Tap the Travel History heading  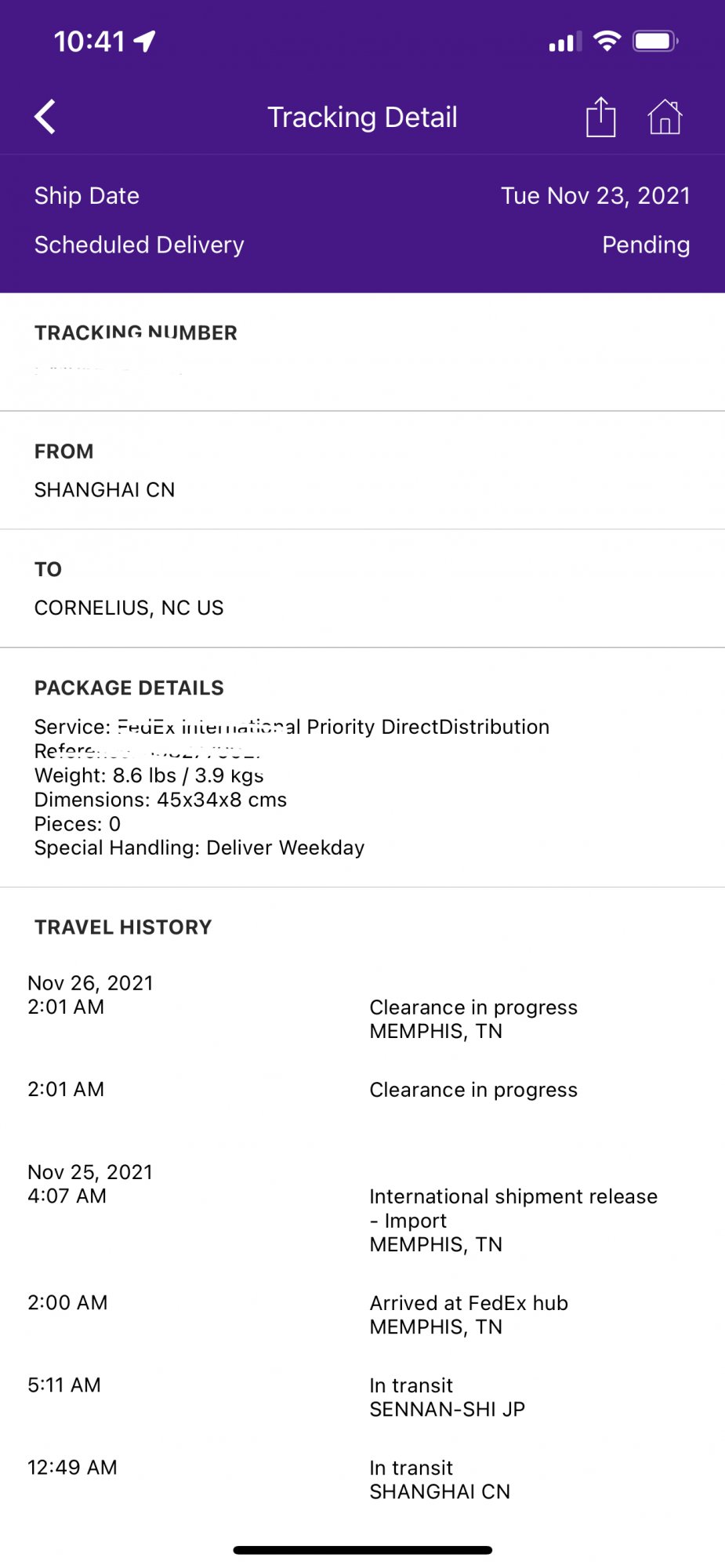pyautogui.click(x=123, y=927)
